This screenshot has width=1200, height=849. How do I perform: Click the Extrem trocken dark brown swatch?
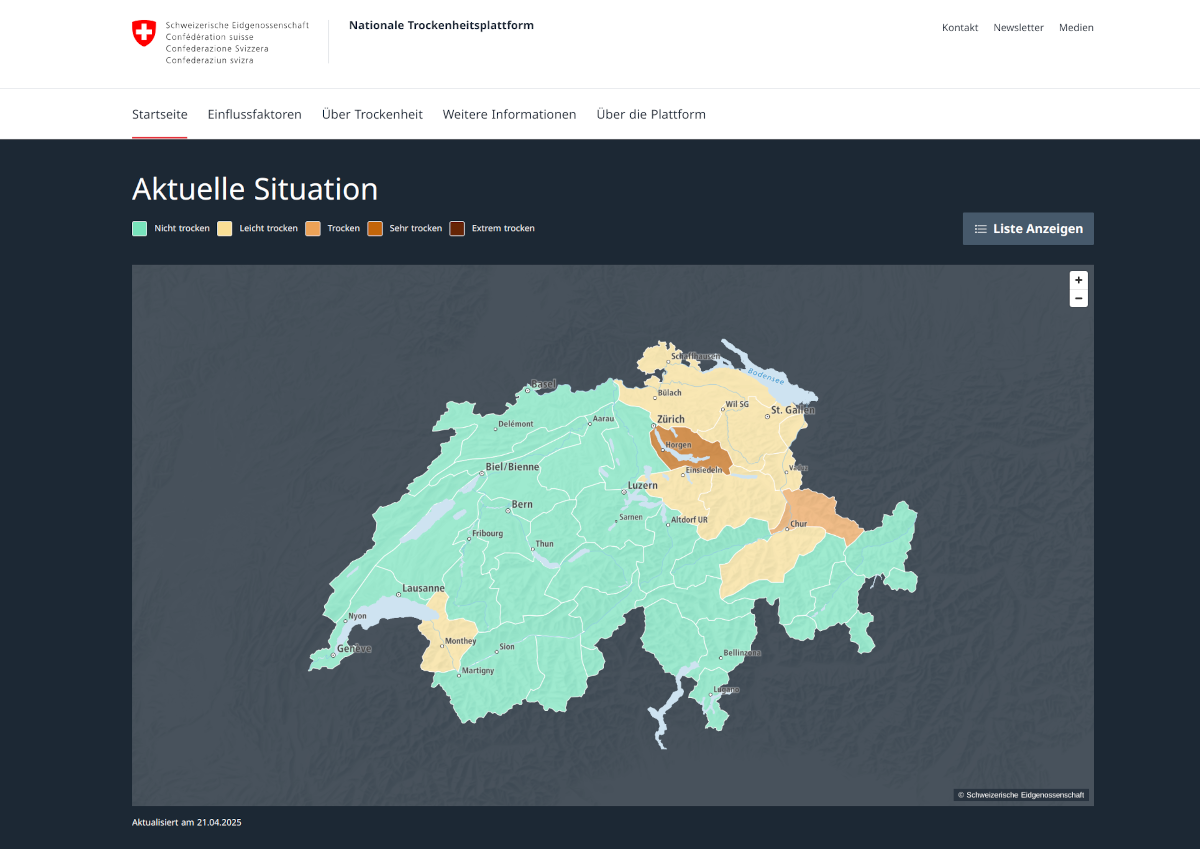point(457,228)
